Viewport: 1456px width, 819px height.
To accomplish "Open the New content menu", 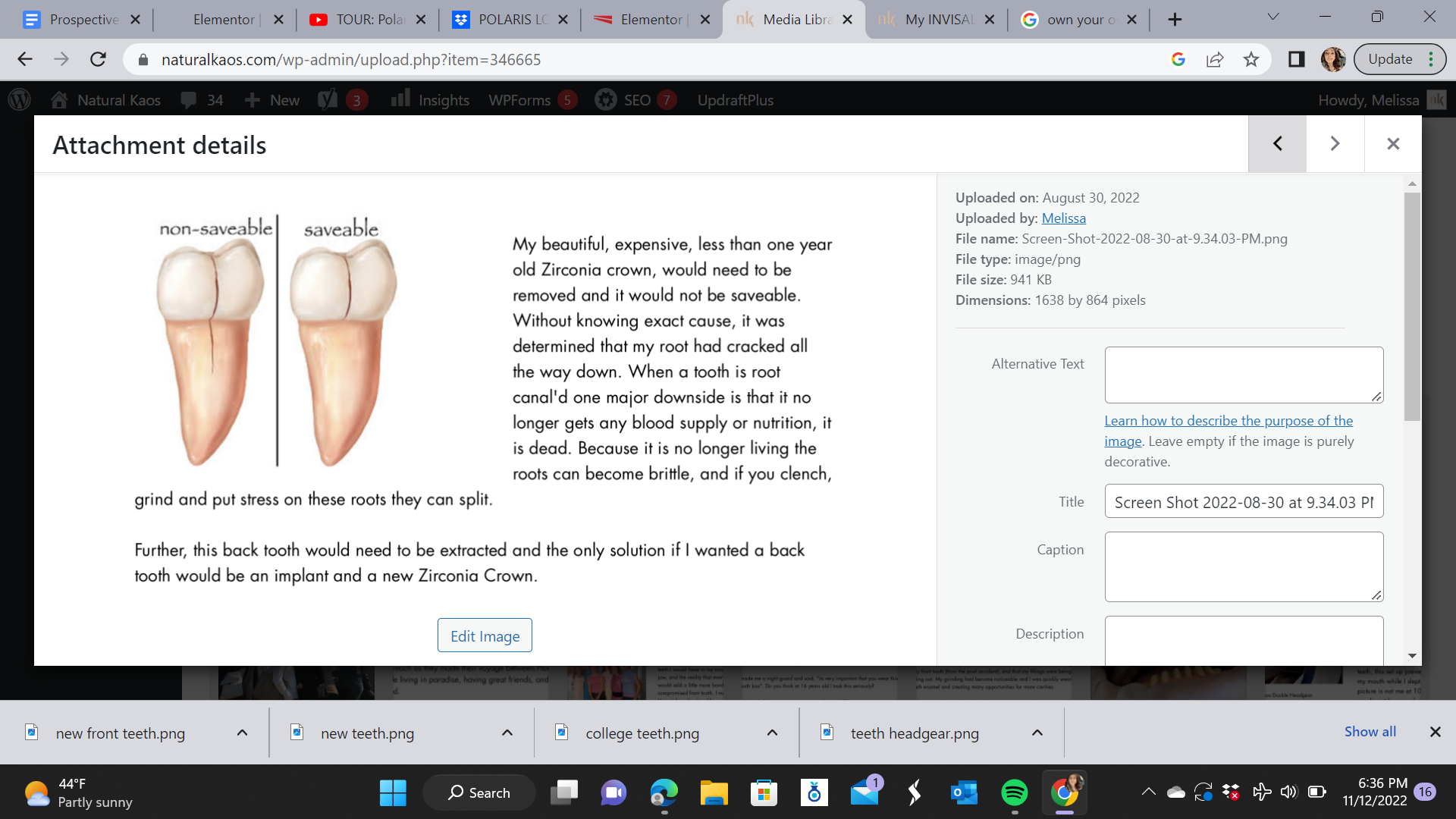I will (272, 99).
